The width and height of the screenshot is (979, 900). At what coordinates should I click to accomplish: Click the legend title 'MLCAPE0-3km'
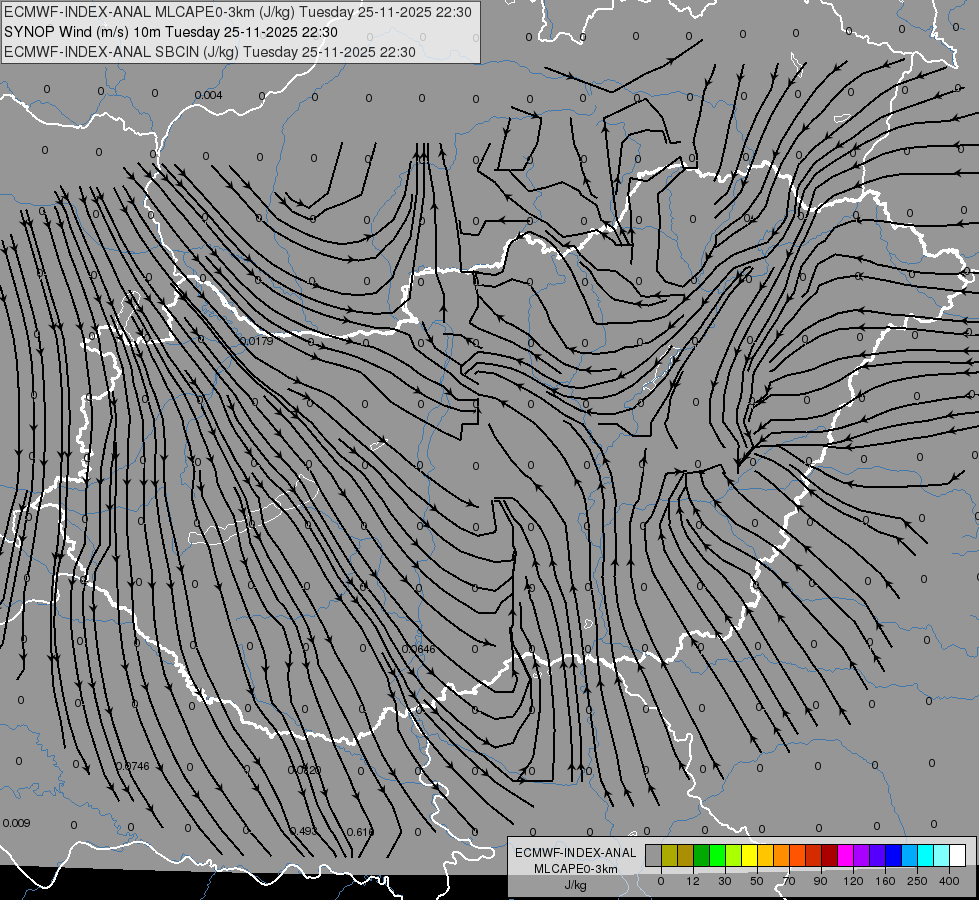click(x=575, y=869)
